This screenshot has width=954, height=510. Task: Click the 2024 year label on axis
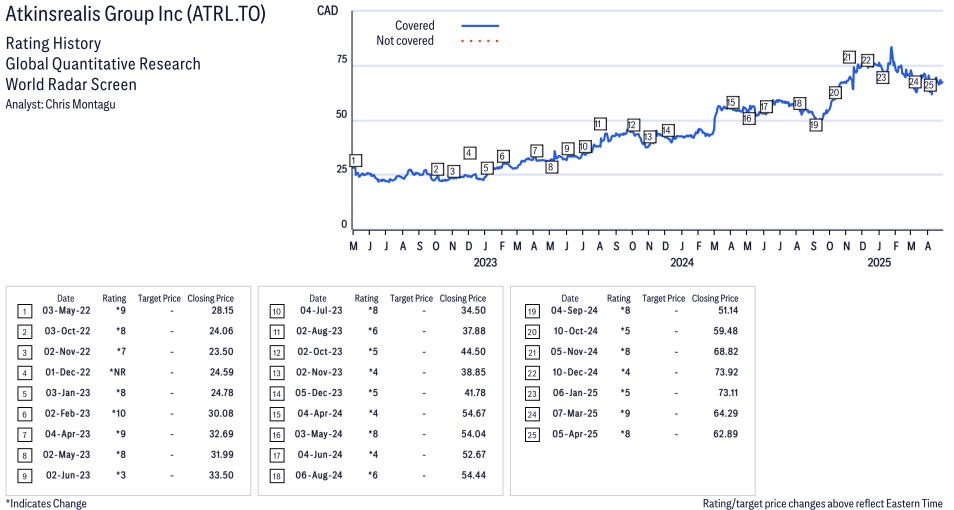tap(682, 262)
